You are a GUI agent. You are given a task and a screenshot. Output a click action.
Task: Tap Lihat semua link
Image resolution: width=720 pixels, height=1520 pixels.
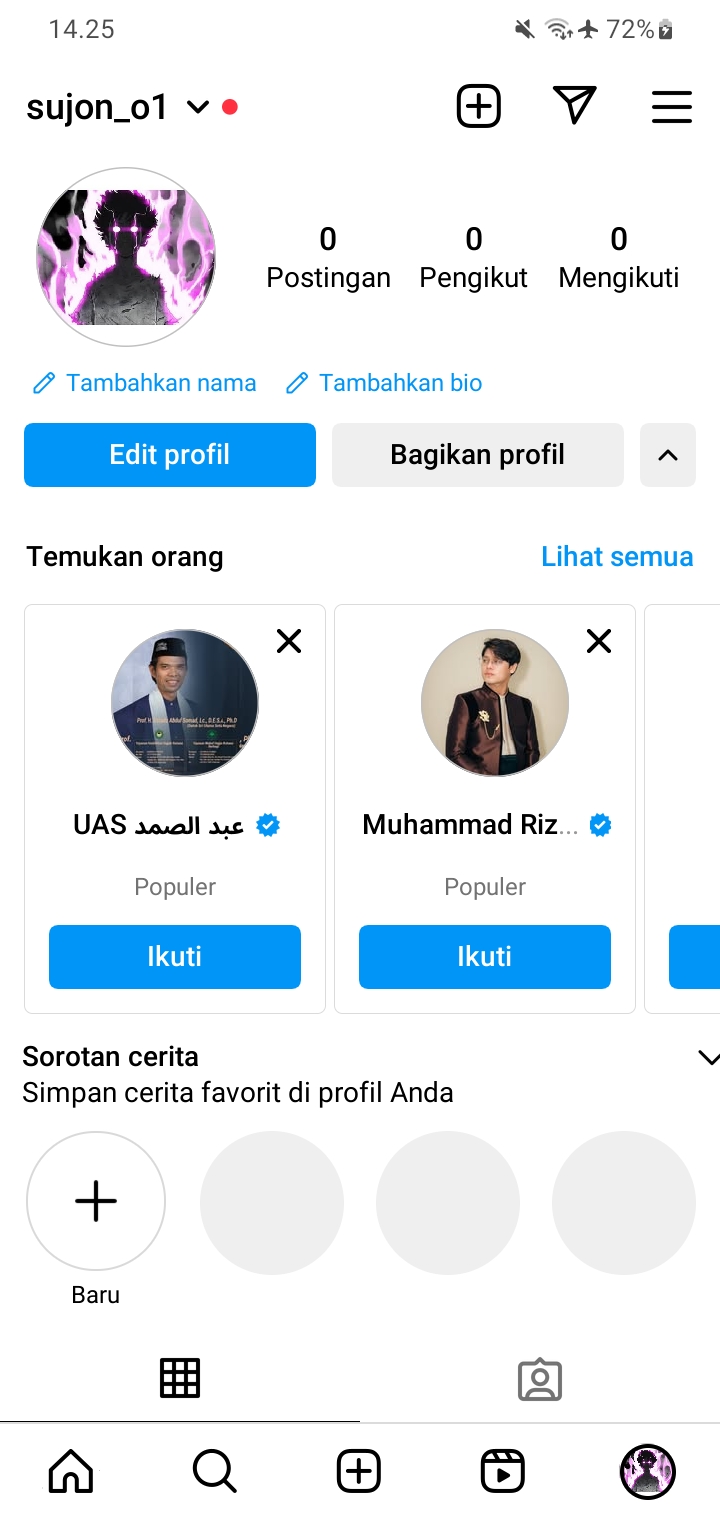[x=617, y=556]
